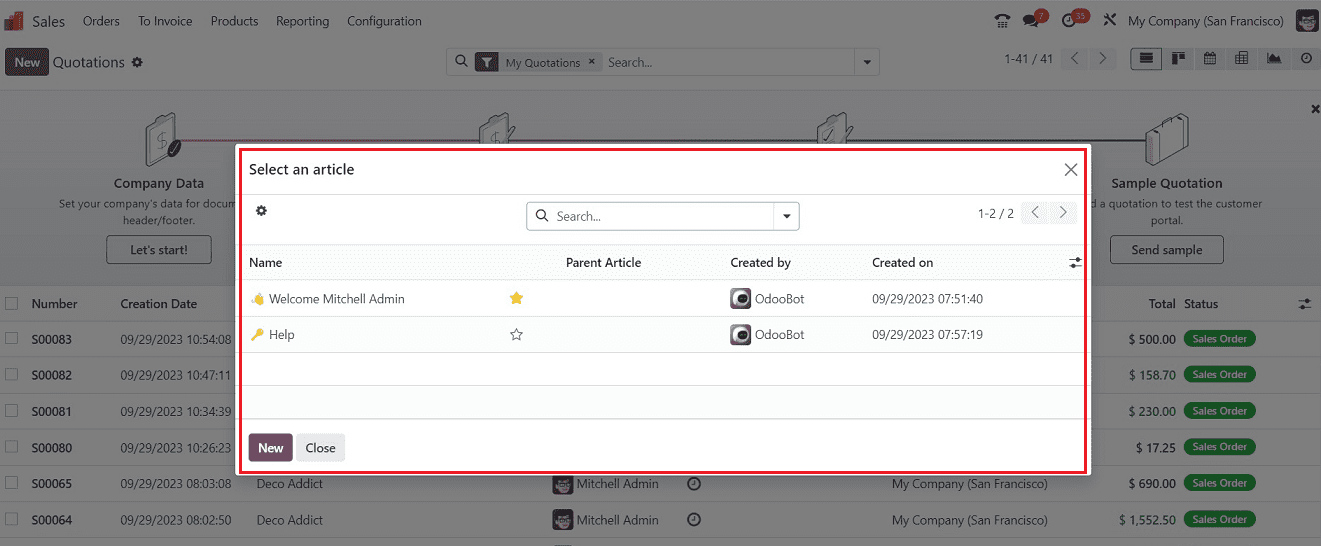Viewport: 1321px width, 546px height.
Task: Click the magnifier icon in dialog search
Action: 542,216
